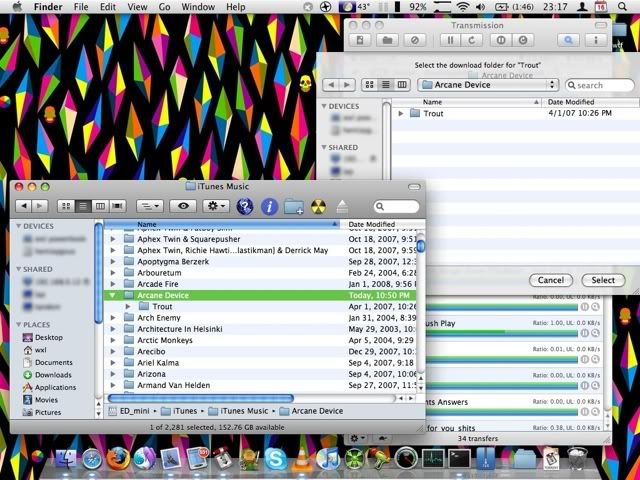Open the View menu
Image resolution: width=640 pixels, height=480 pixels.
[x=137, y=7]
